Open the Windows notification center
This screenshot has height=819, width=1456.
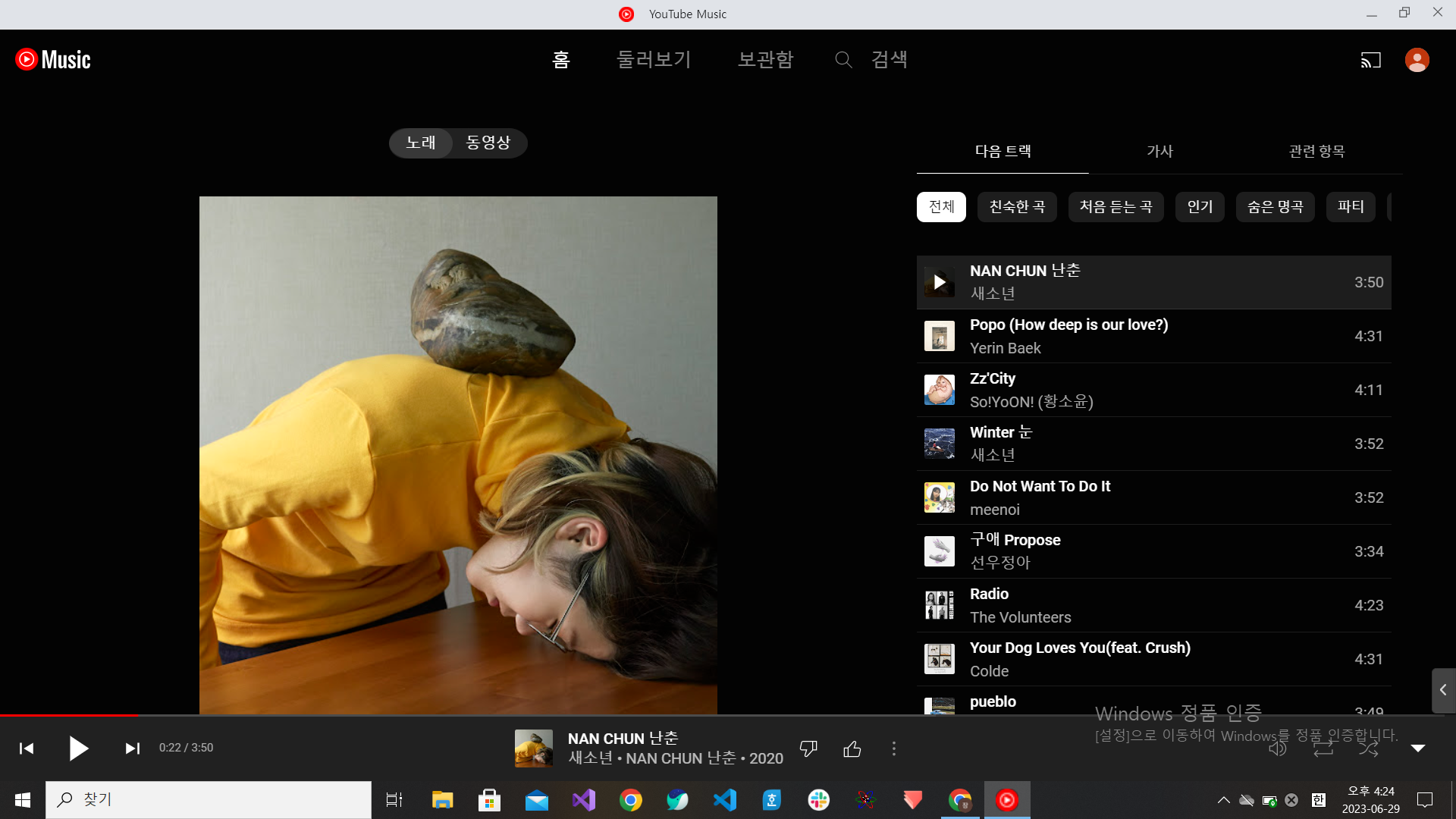click(1425, 800)
